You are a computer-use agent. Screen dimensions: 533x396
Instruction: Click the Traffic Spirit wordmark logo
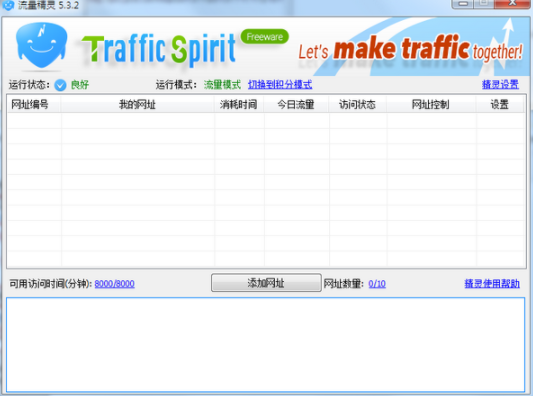[x=158, y=49]
